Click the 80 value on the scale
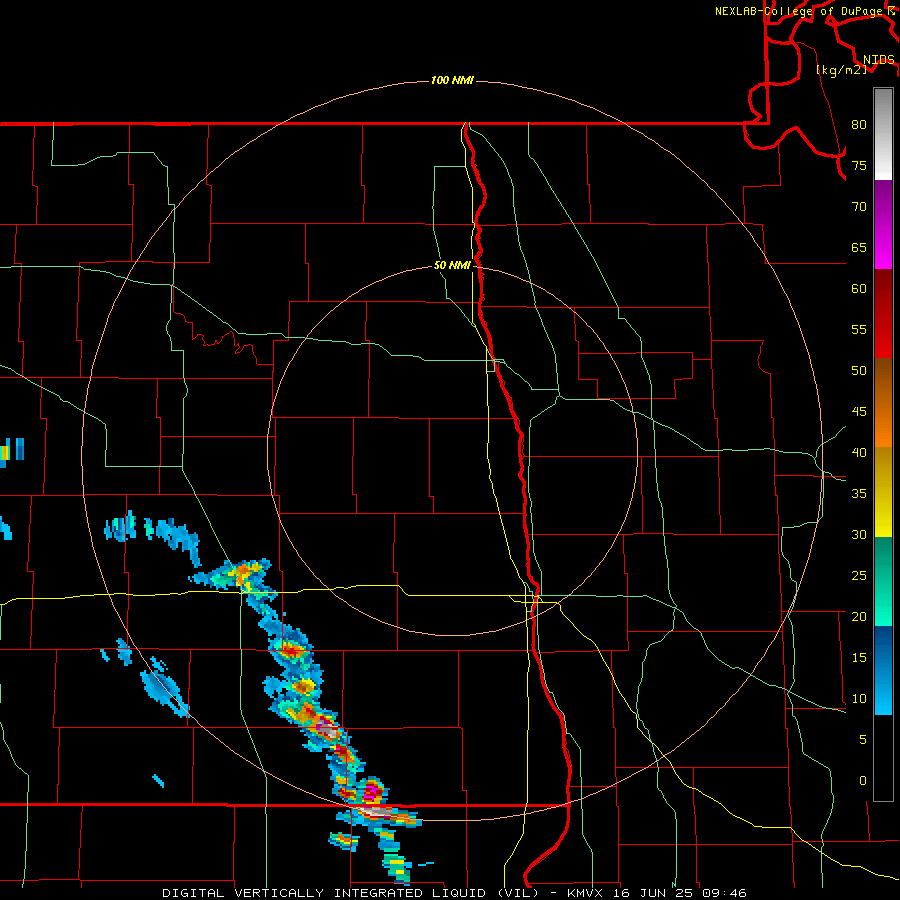 click(859, 125)
